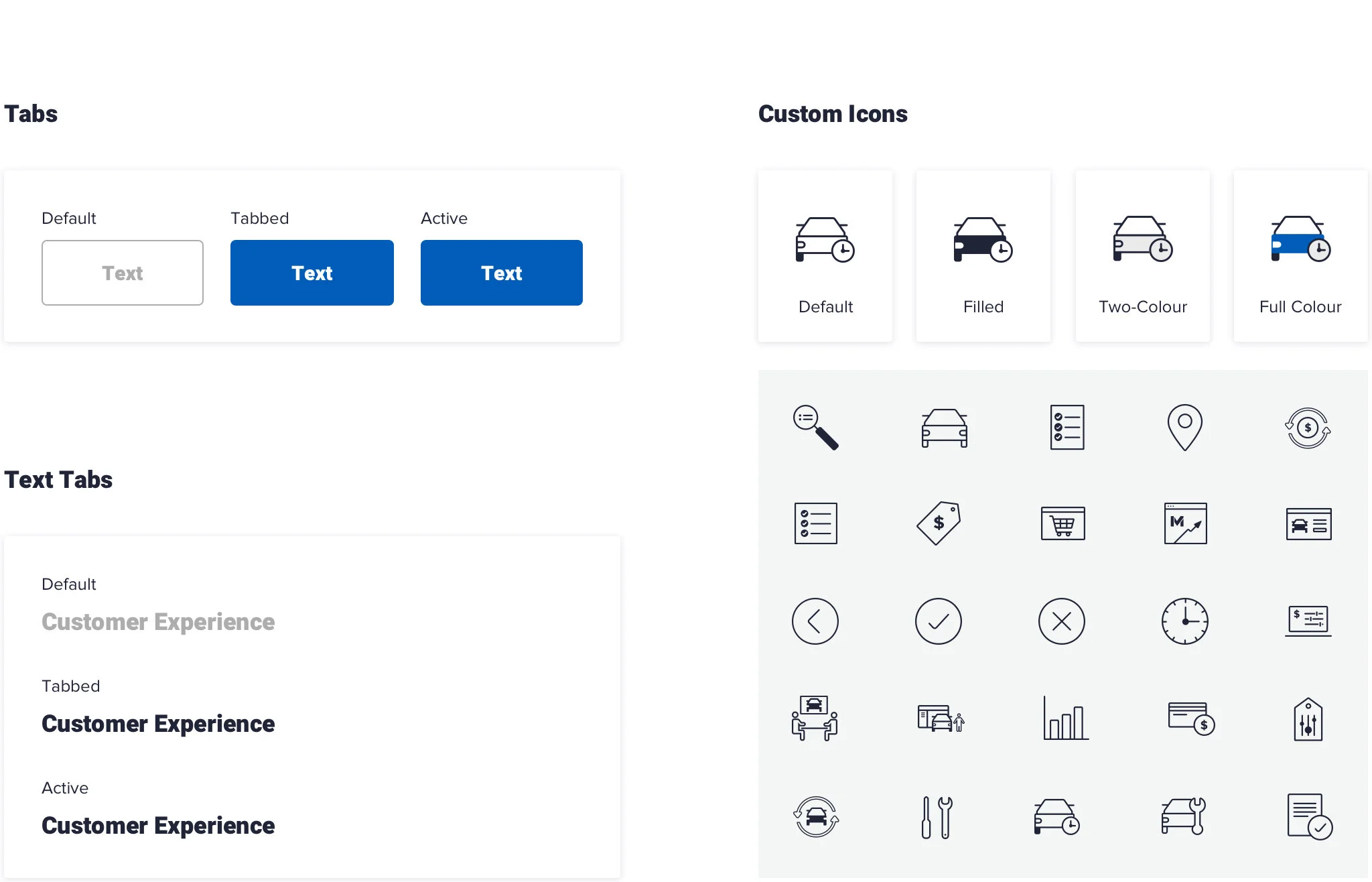Select the bar chart icon
This screenshot has height=882, width=1372.
point(1065,718)
